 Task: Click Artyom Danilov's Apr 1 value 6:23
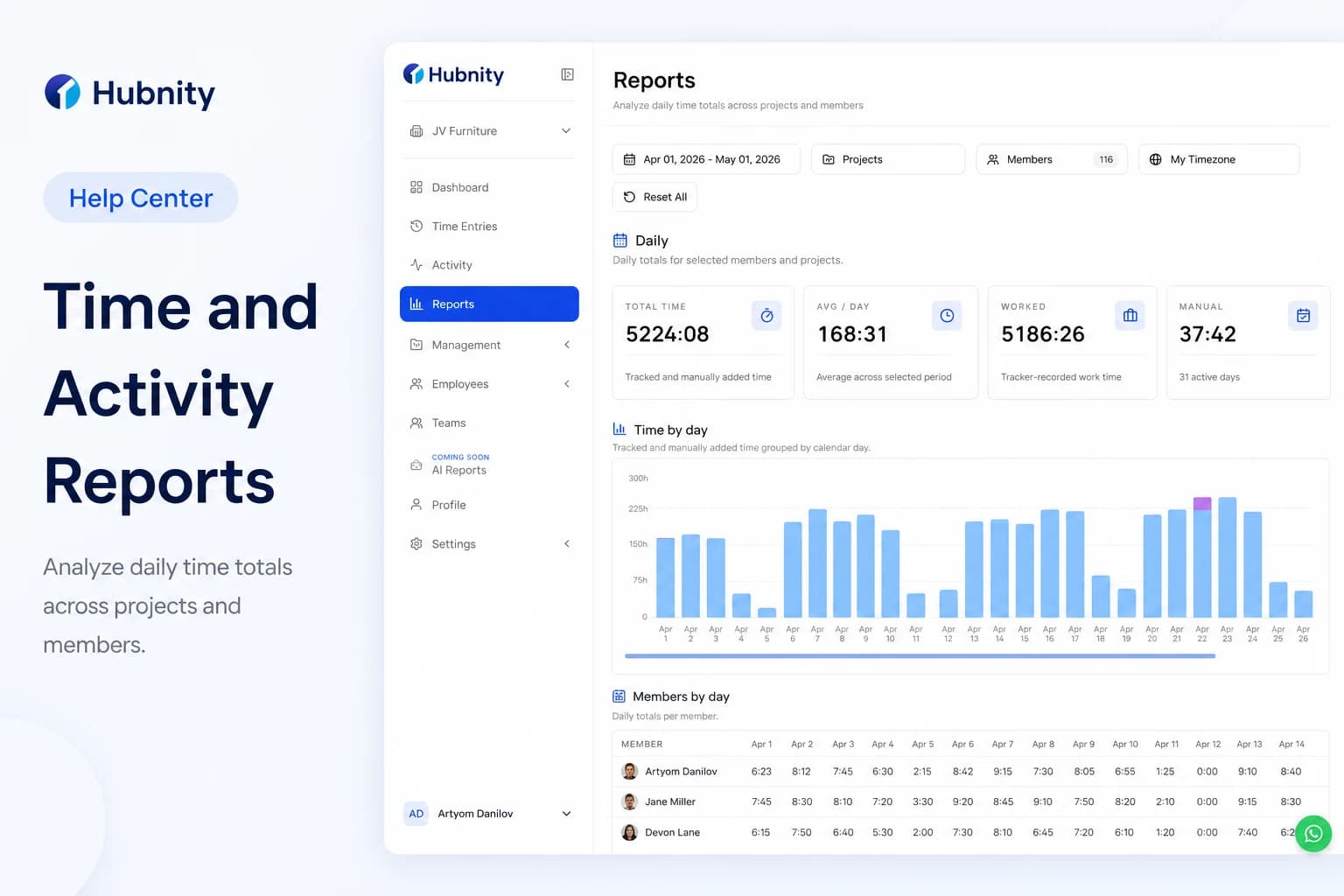coord(761,772)
